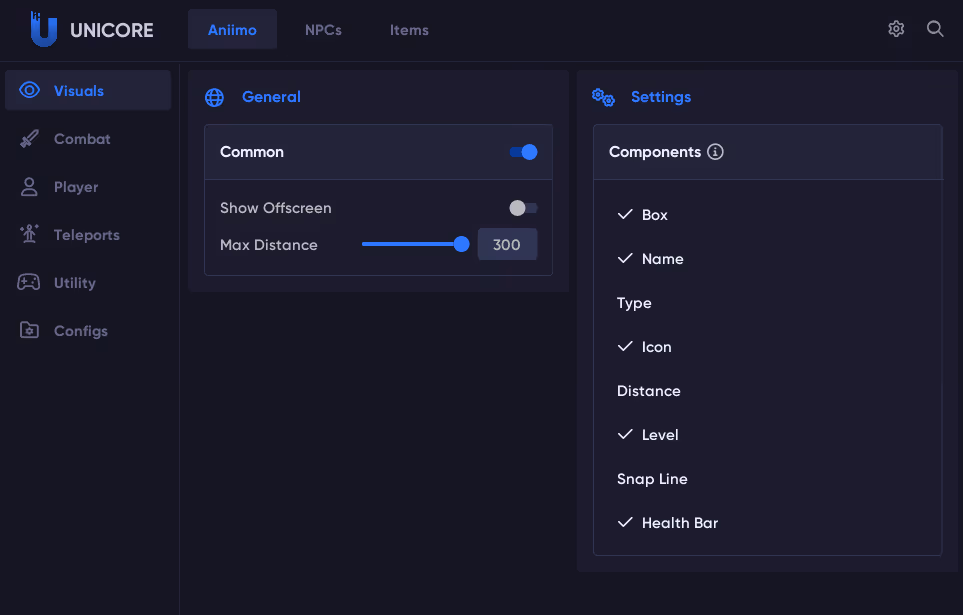
Task: Click the Max Distance slider handle
Action: [x=461, y=244]
